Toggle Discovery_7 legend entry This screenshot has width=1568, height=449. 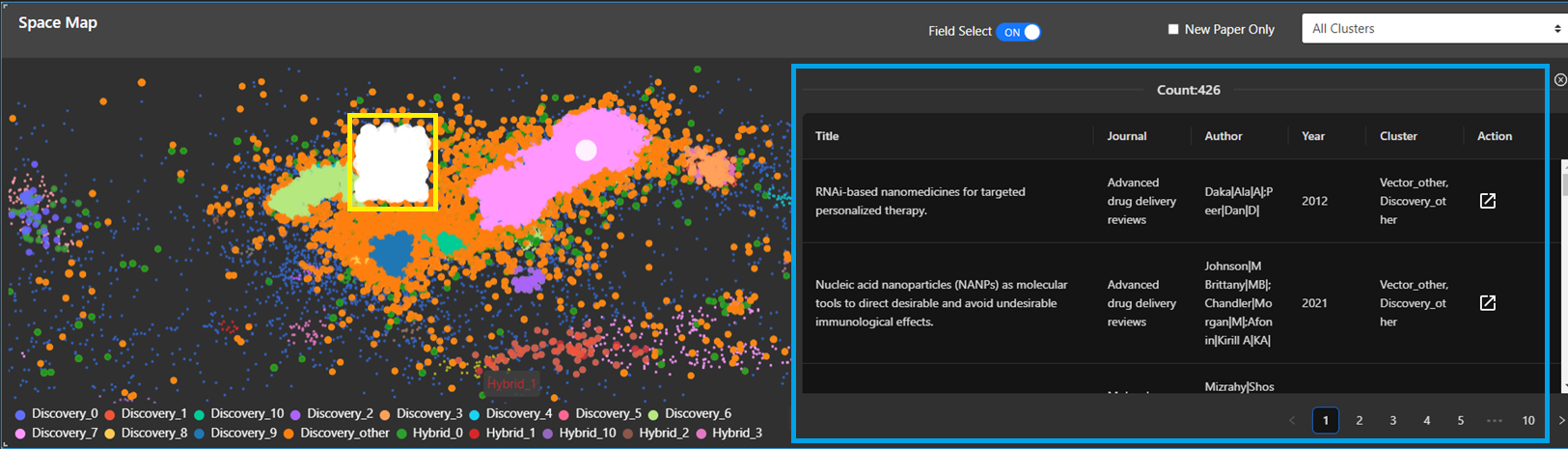pyautogui.click(x=56, y=433)
